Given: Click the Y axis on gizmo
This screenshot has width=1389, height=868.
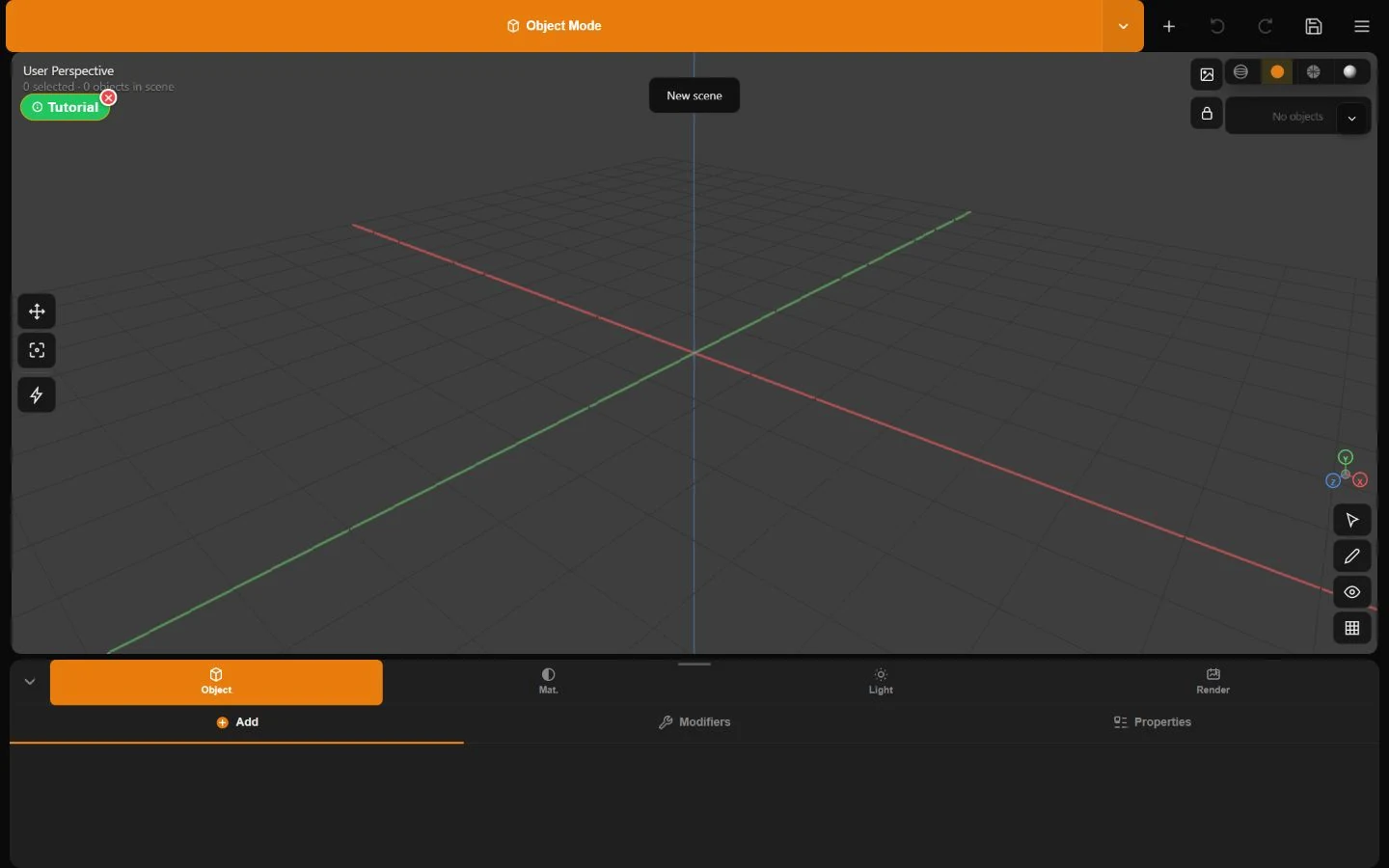Looking at the screenshot, I should pyautogui.click(x=1346, y=457).
